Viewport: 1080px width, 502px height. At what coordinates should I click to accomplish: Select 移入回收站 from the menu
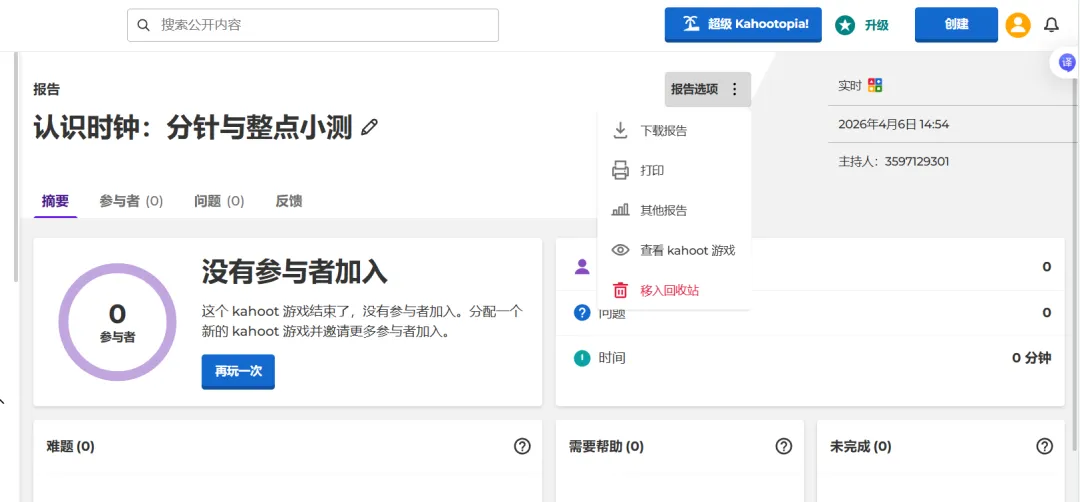(674, 291)
